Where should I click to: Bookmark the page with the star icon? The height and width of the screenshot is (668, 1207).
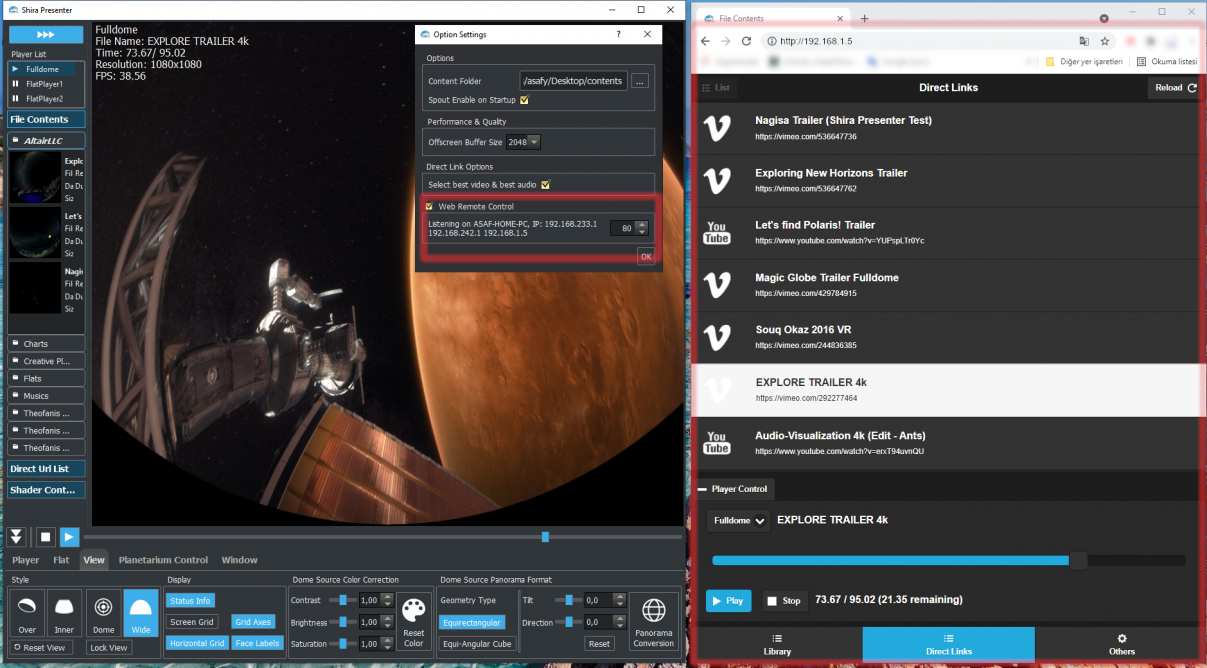click(x=1105, y=41)
